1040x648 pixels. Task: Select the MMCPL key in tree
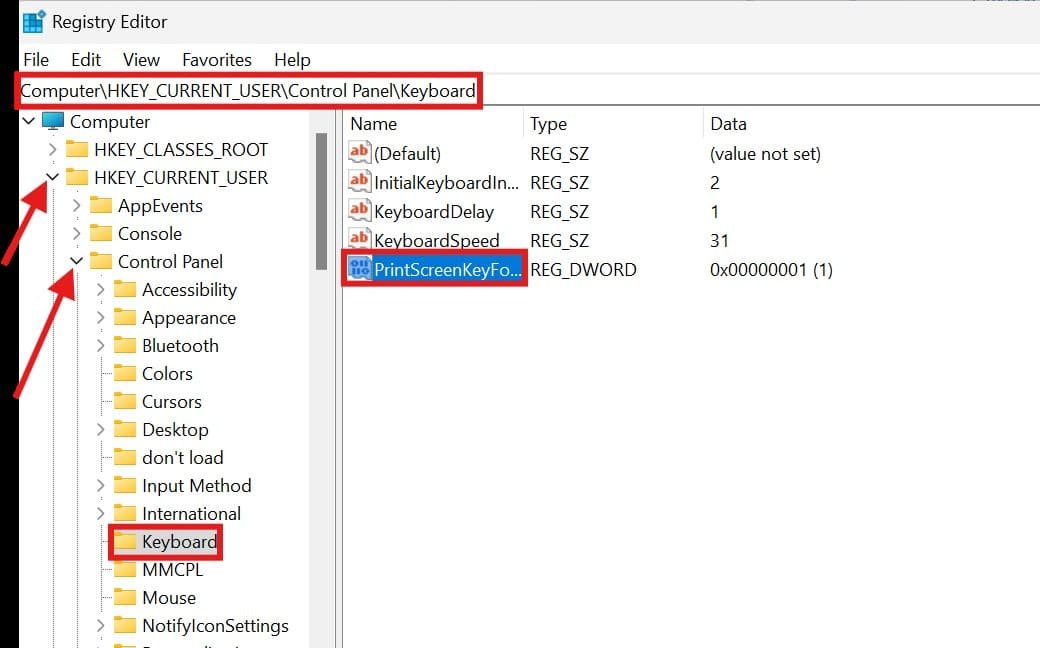172,570
